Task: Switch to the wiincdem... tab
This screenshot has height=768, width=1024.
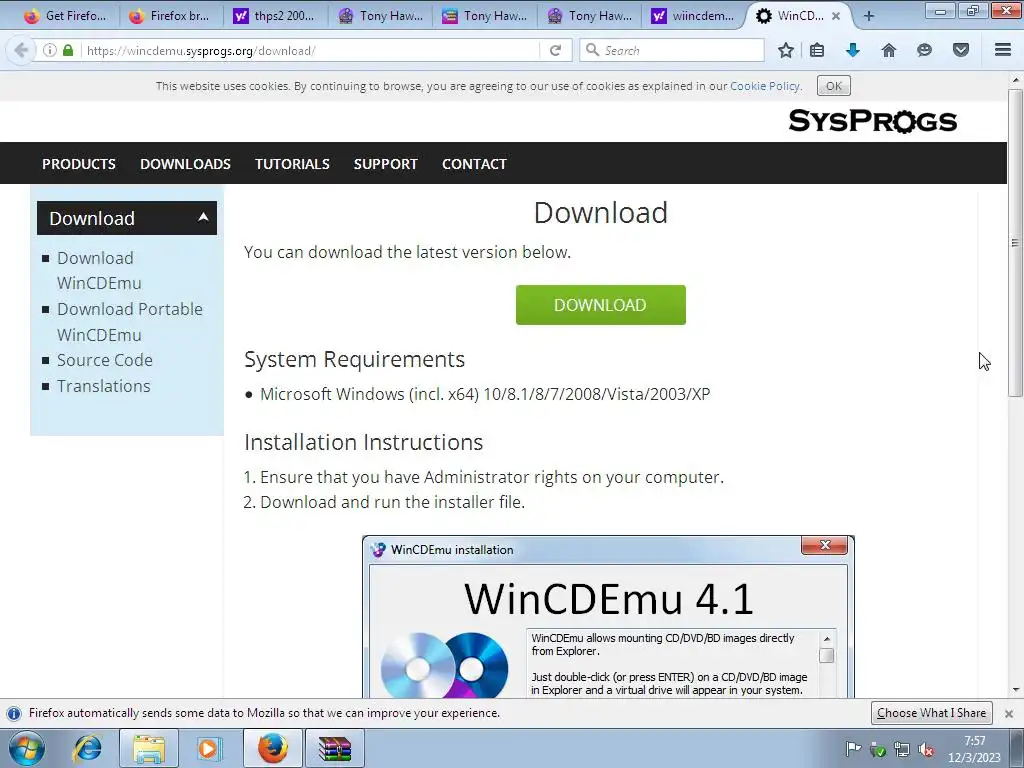Action: [692, 16]
